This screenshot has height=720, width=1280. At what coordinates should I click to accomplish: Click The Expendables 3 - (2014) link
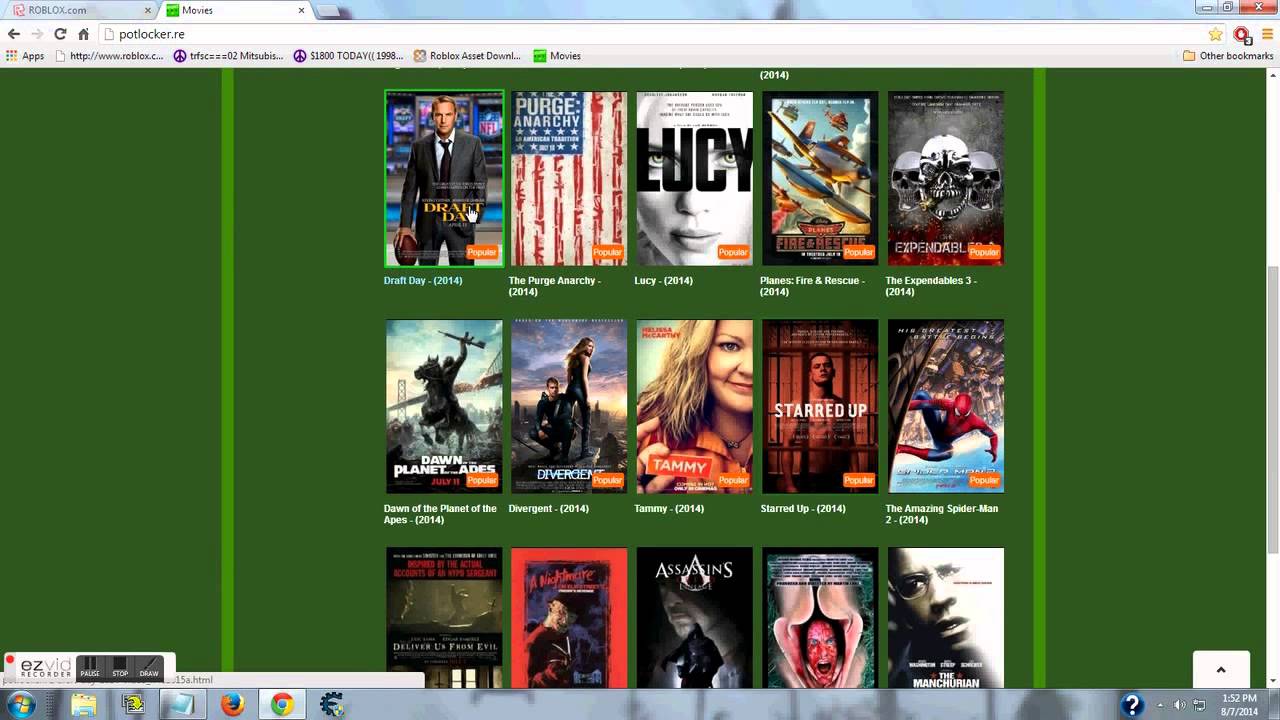pos(931,286)
